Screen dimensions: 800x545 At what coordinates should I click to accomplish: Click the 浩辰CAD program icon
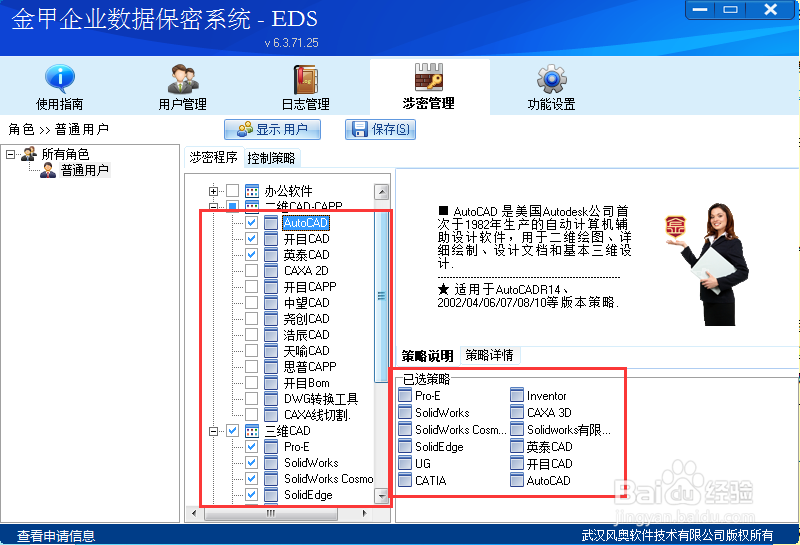tap(271, 335)
